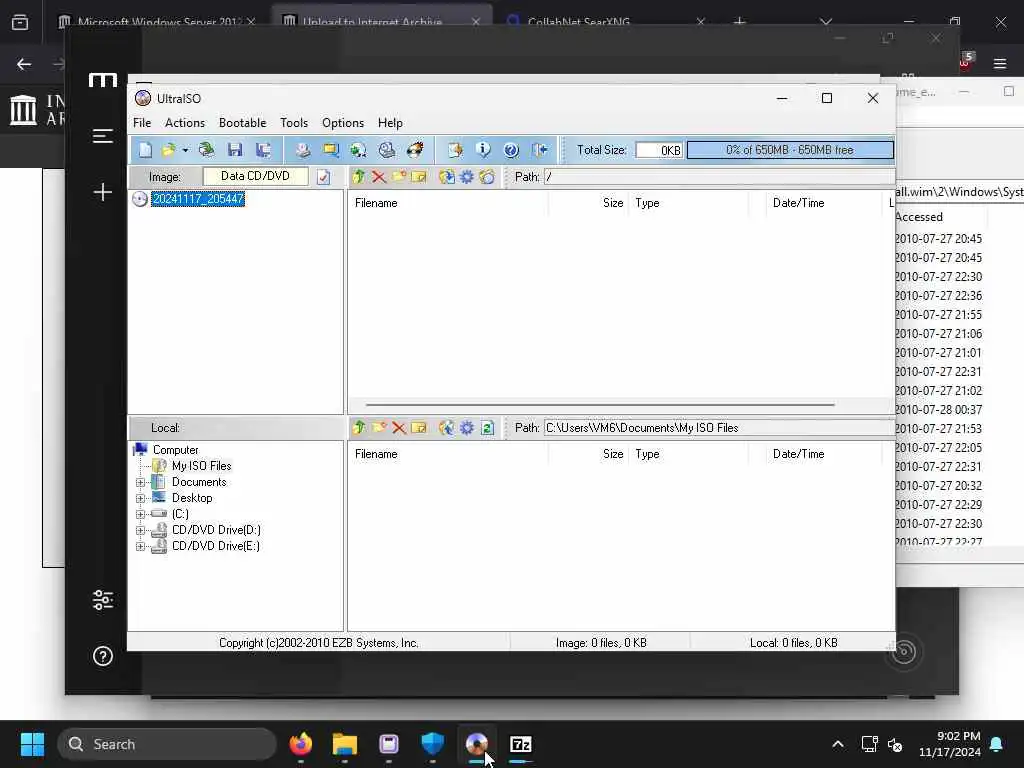
Task: Click the Help question mark toolbar icon
Action: (x=511, y=150)
